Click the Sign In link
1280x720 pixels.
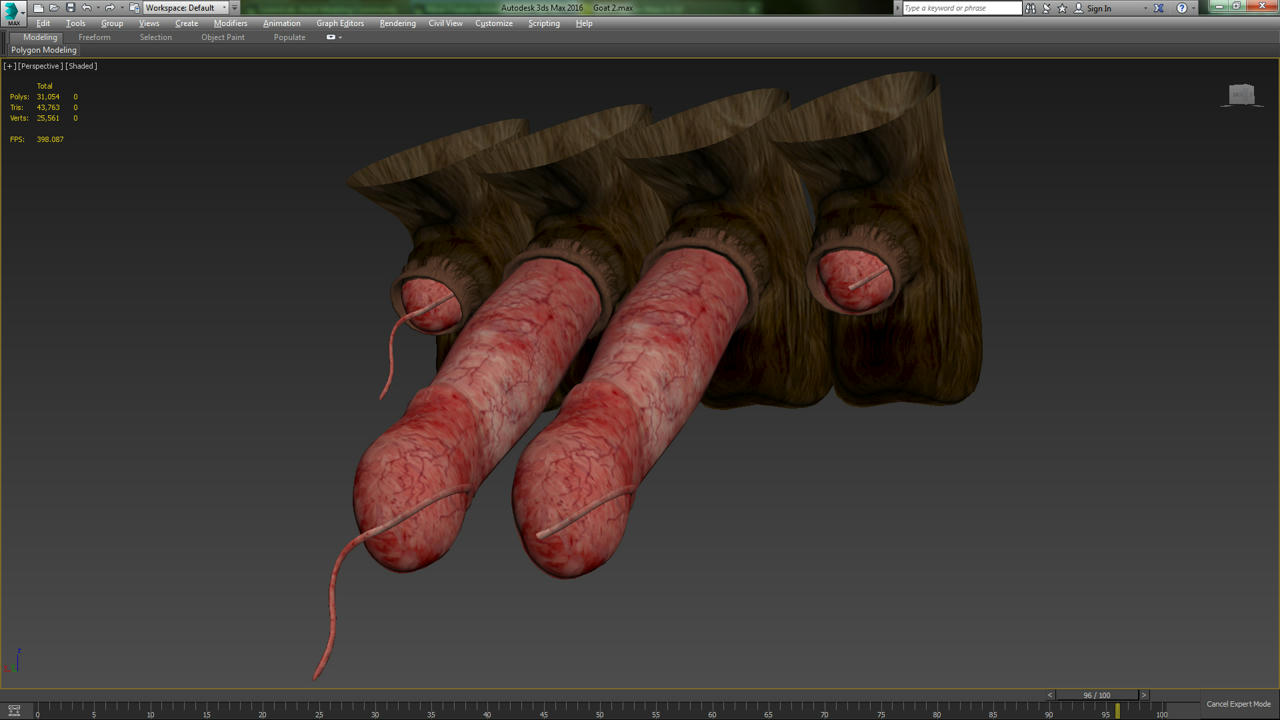point(1099,8)
